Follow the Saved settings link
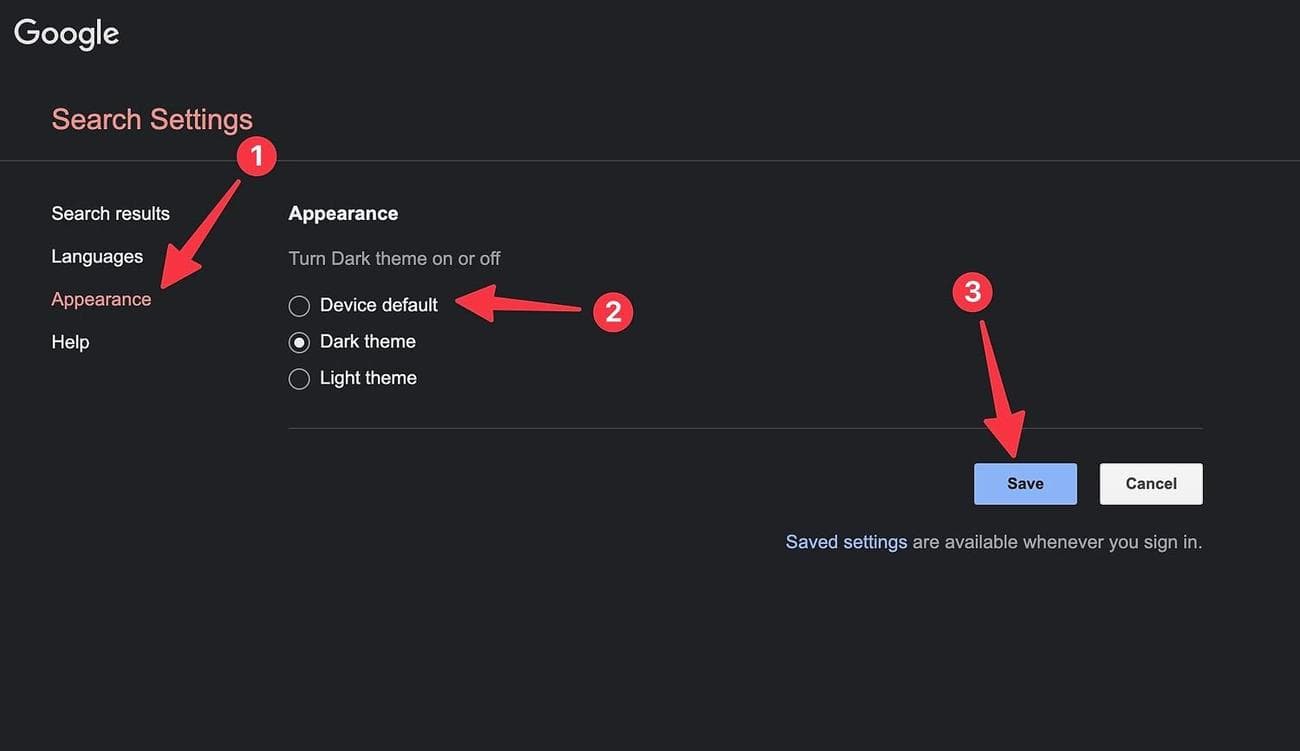This screenshot has height=751, width=1300. tap(846, 542)
